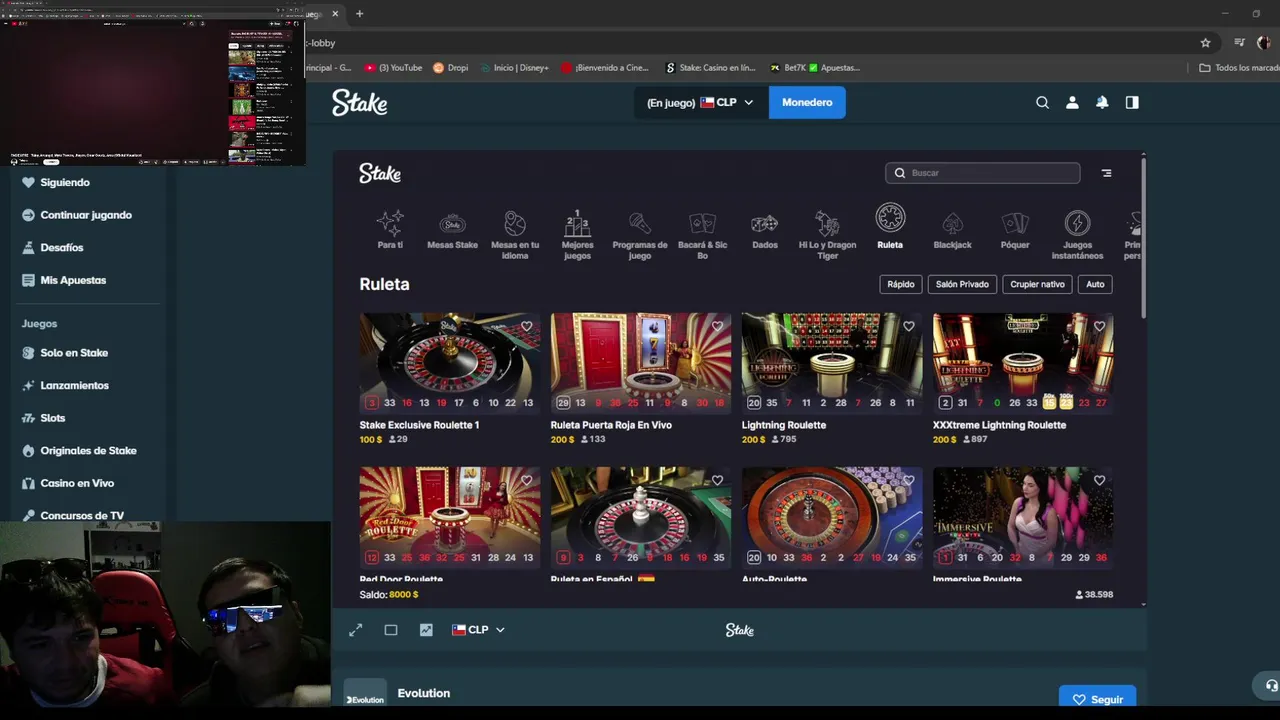Click the Buscar search field
Screen dimensions: 1280x720
click(982, 173)
